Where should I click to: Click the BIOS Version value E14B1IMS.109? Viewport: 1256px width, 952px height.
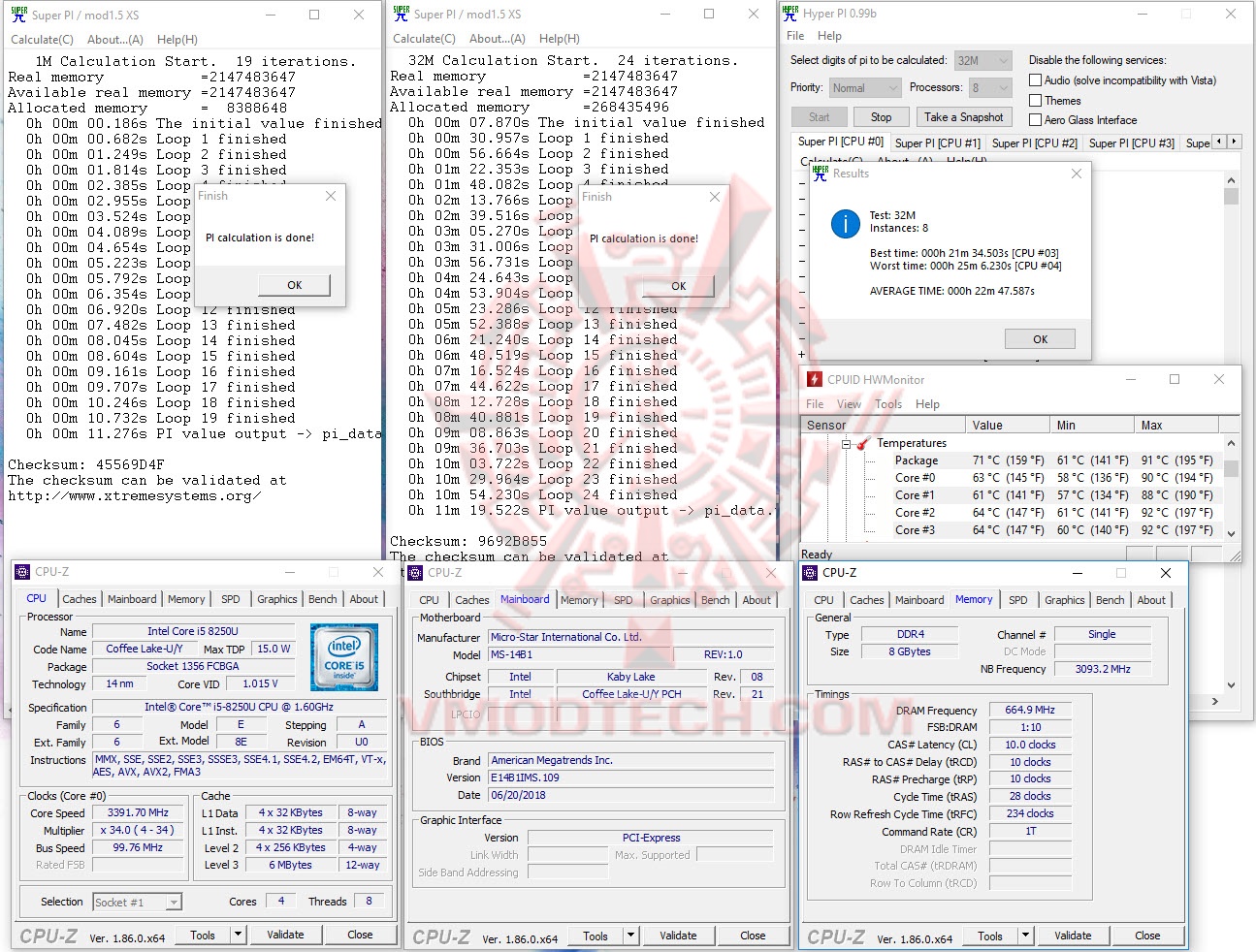tap(631, 777)
